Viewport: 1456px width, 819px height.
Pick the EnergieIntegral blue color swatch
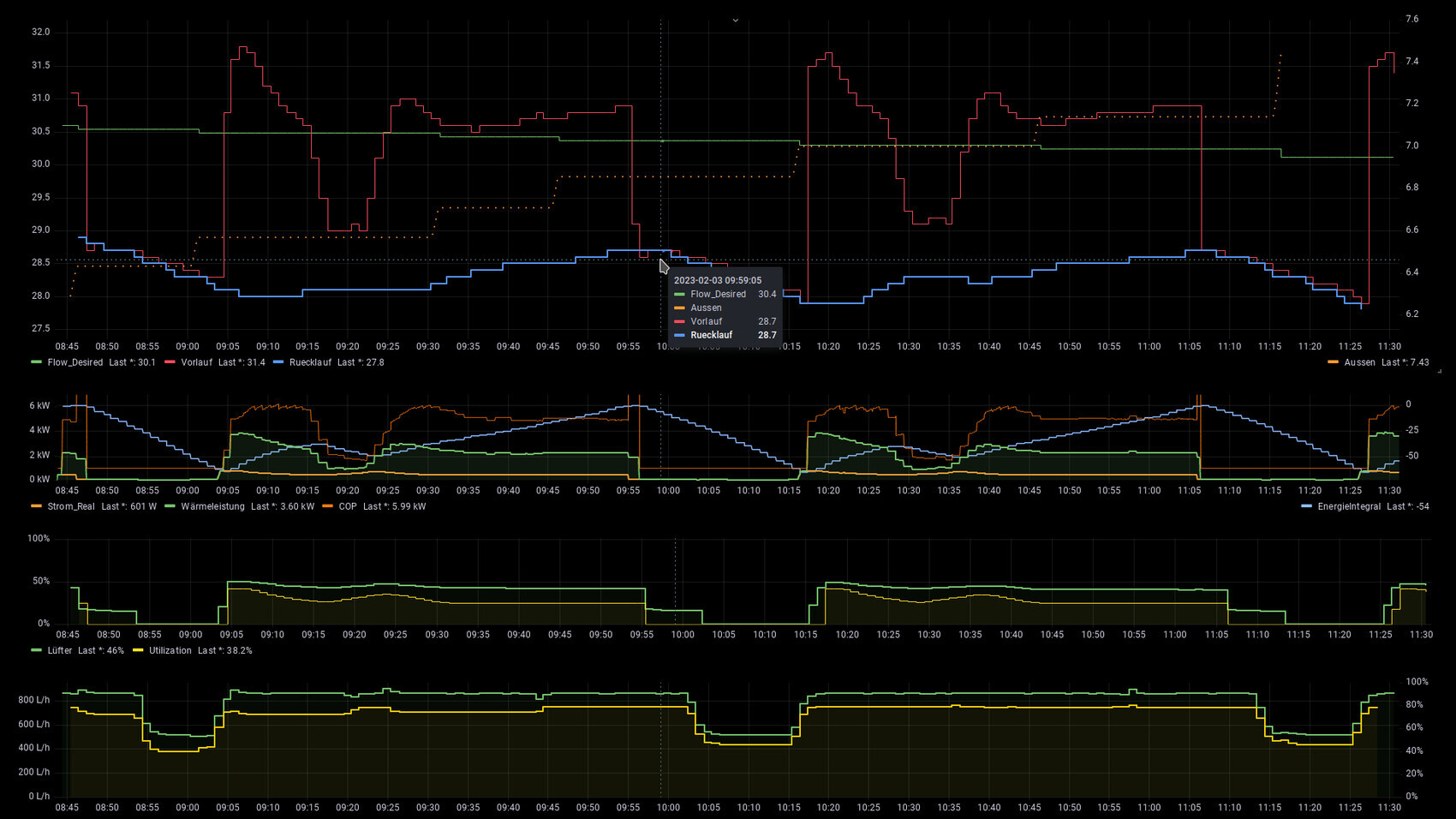1306,506
